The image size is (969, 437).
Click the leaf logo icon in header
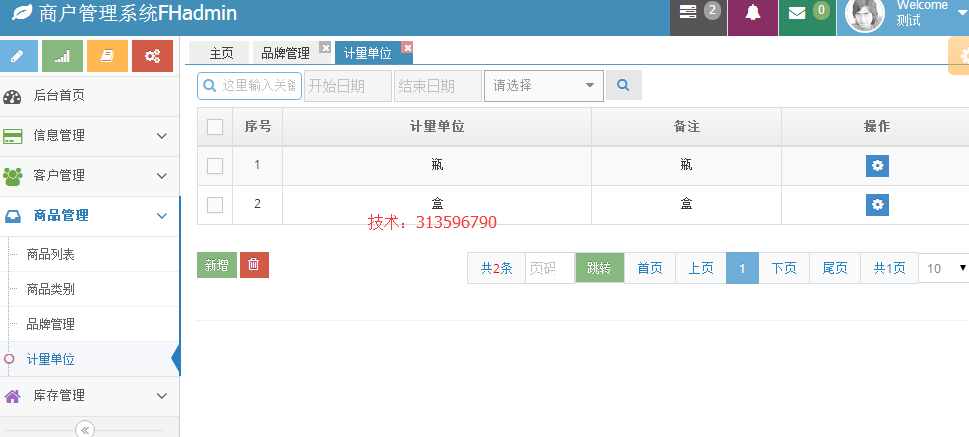coord(22,12)
